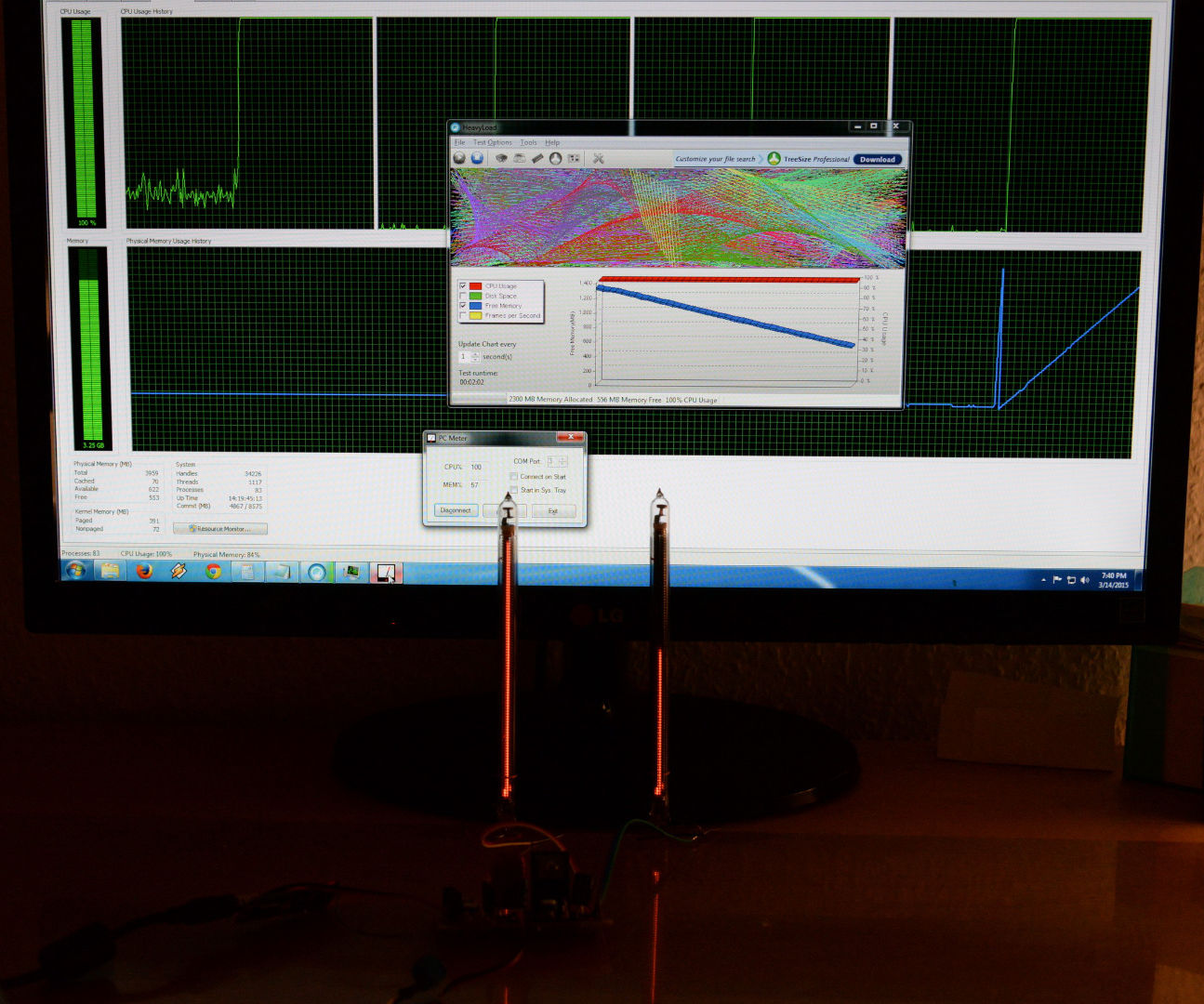1204x1004 pixels.
Task: Click the HeavyLoad start test play icon
Action: (459, 158)
